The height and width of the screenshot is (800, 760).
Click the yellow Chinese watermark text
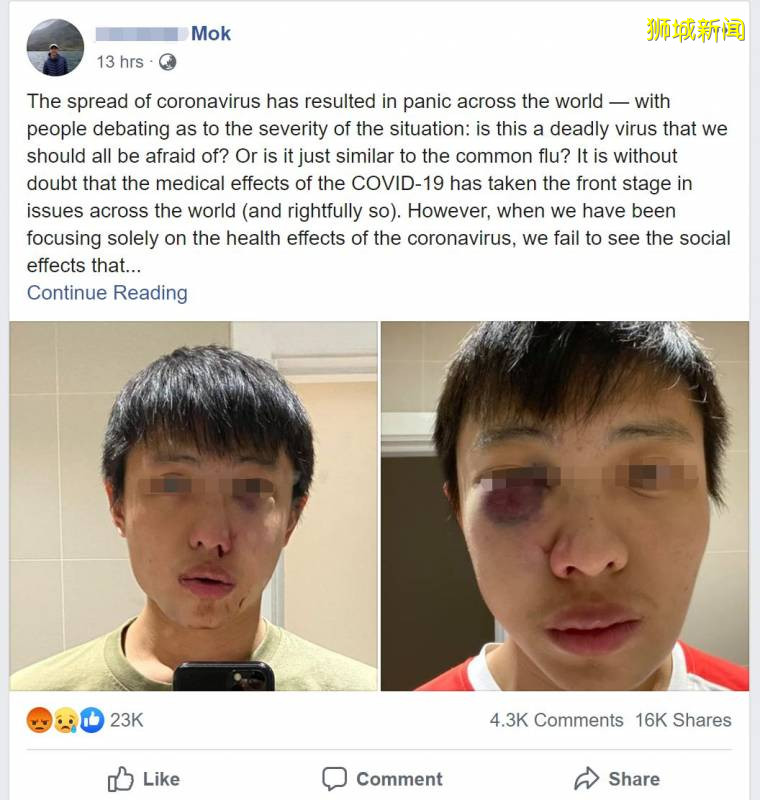[696, 30]
